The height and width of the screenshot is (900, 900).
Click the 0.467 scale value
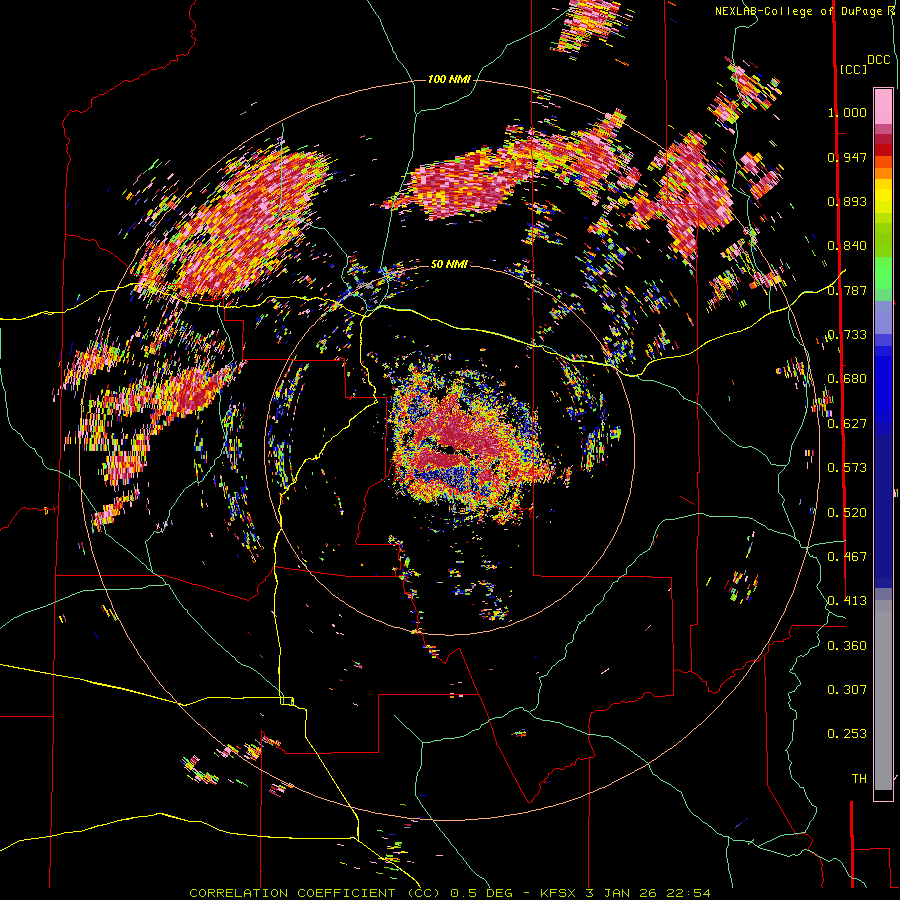tap(847, 557)
